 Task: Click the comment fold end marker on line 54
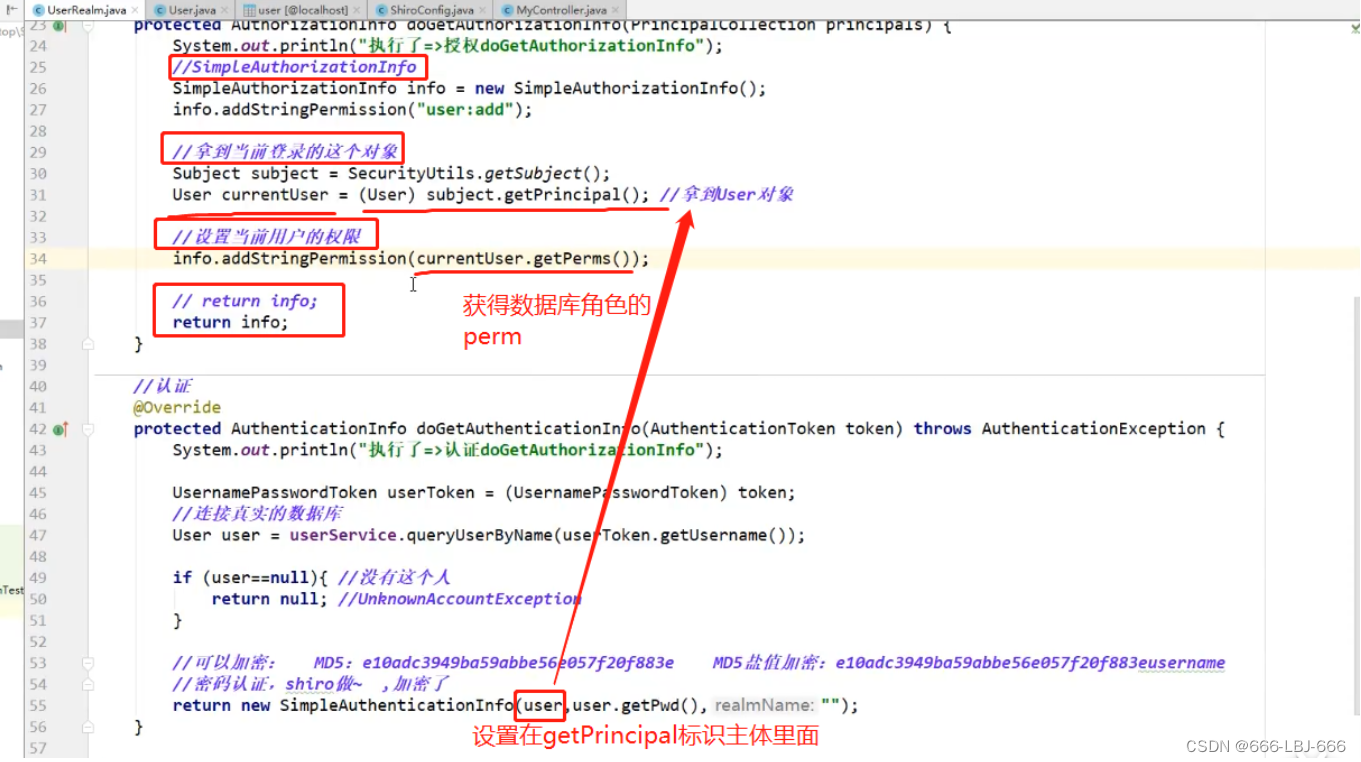[88, 684]
